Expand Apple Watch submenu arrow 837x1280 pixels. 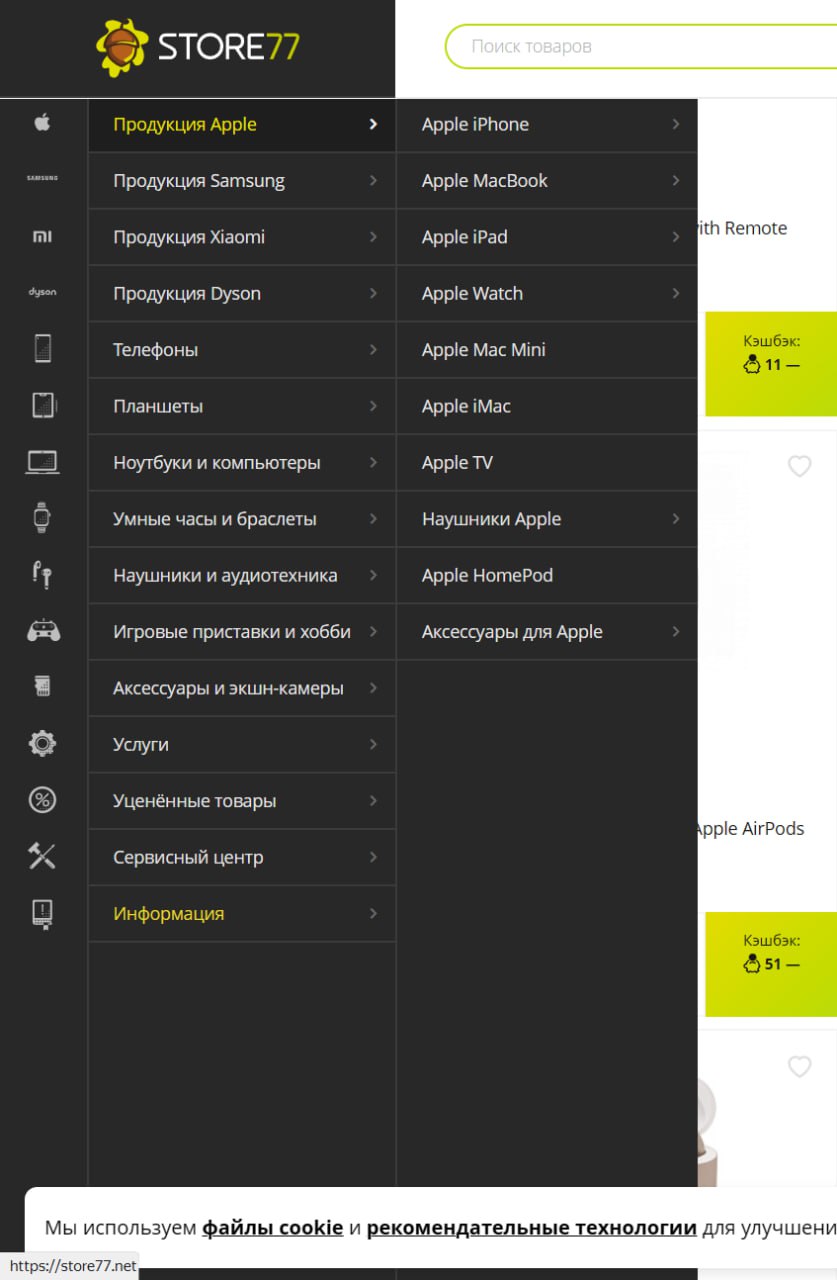point(676,293)
